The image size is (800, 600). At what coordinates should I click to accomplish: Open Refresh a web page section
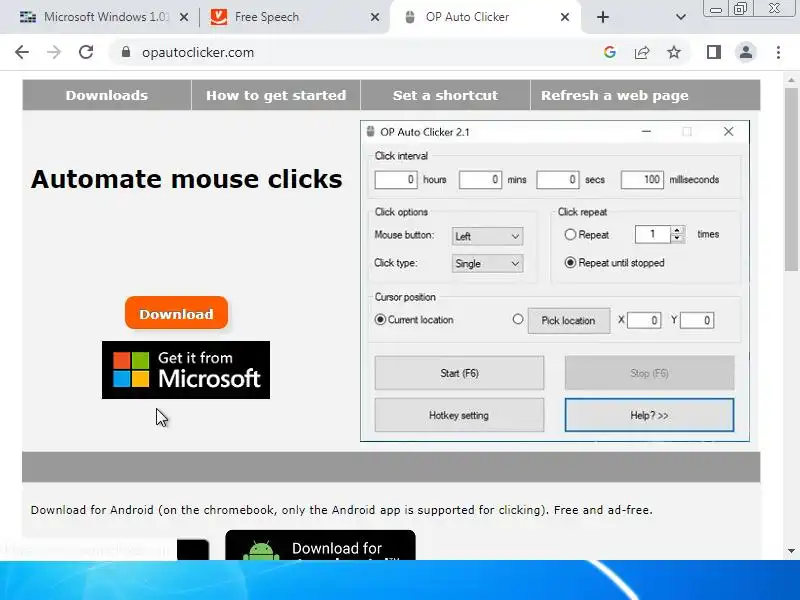(x=615, y=95)
